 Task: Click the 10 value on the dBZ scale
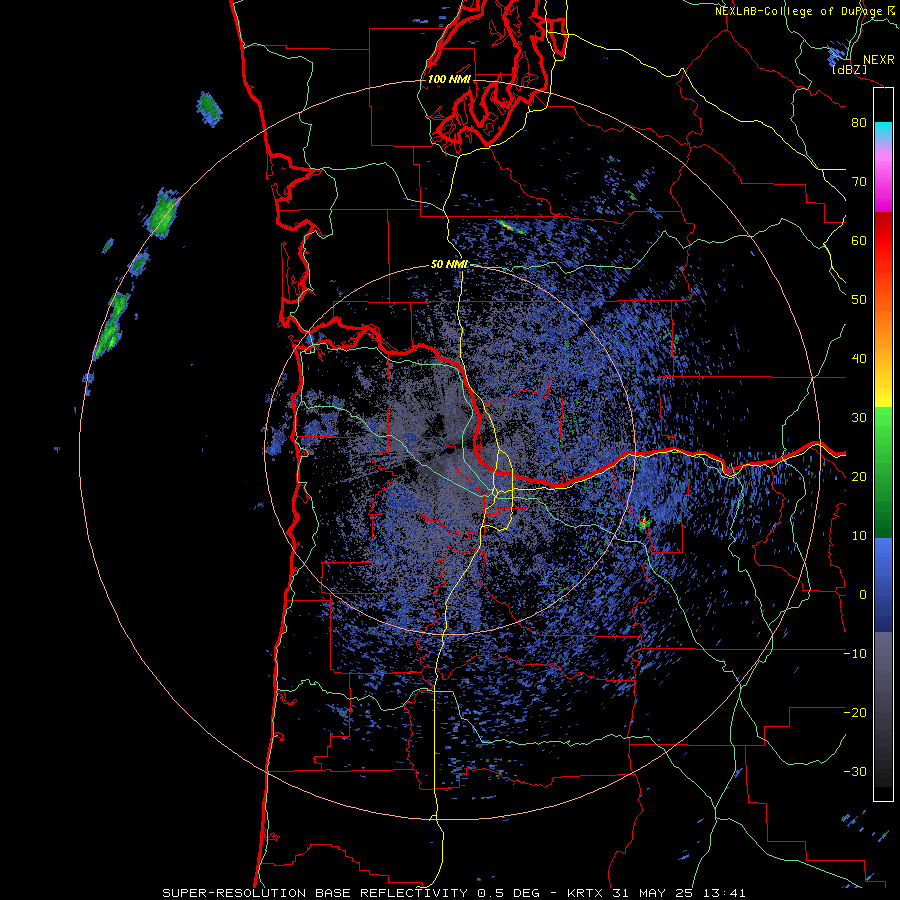859,536
